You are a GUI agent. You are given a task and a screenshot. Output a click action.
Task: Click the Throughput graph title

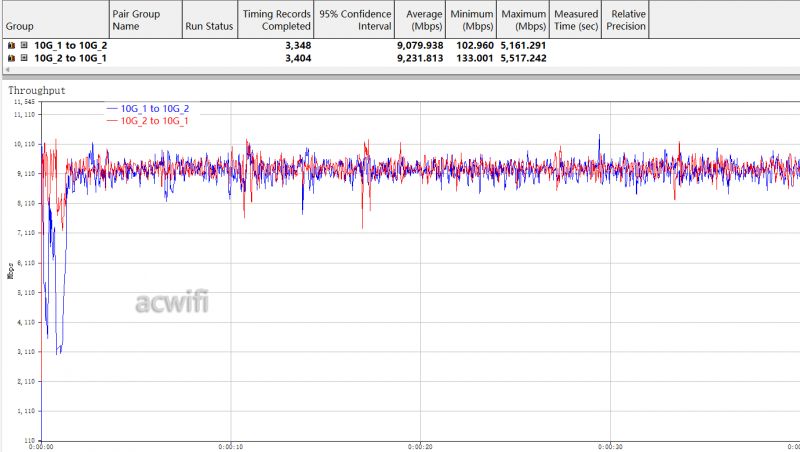[37, 90]
